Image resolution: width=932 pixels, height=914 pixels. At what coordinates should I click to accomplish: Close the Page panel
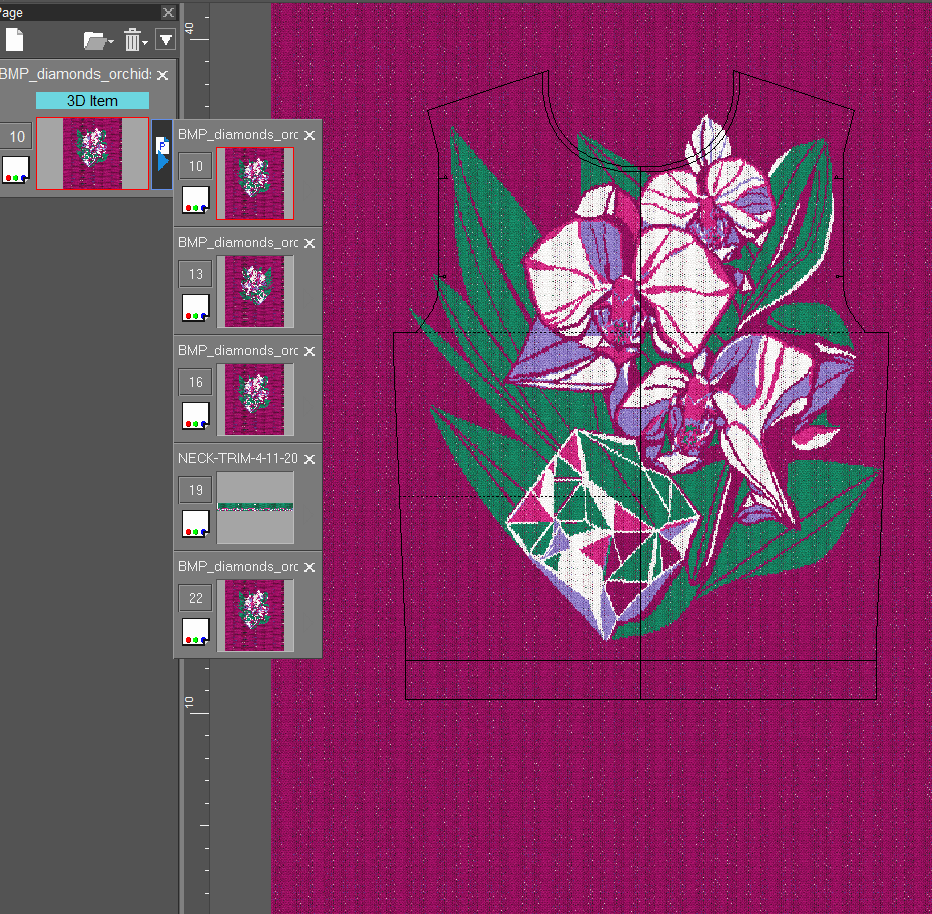tap(169, 12)
